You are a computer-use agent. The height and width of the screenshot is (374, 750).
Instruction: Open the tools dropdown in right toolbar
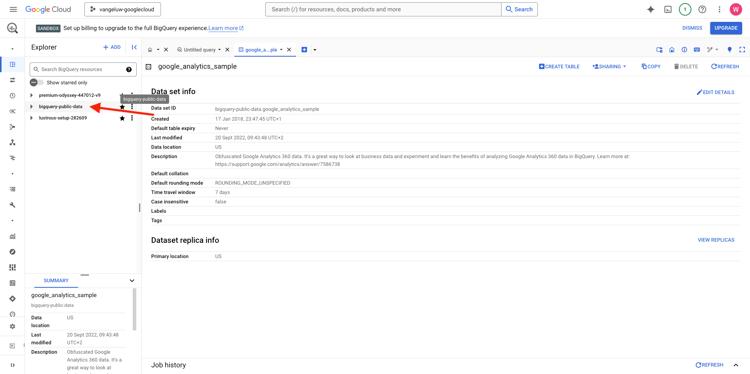coord(713,50)
